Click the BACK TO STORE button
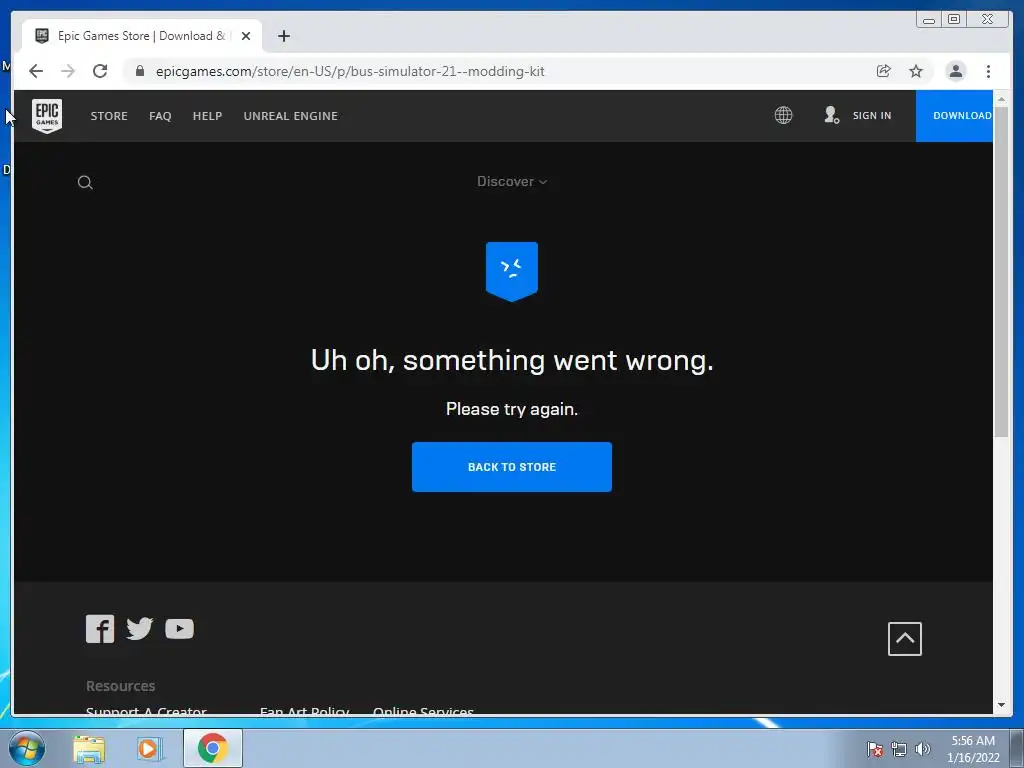The width and height of the screenshot is (1024, 768). 512,467
